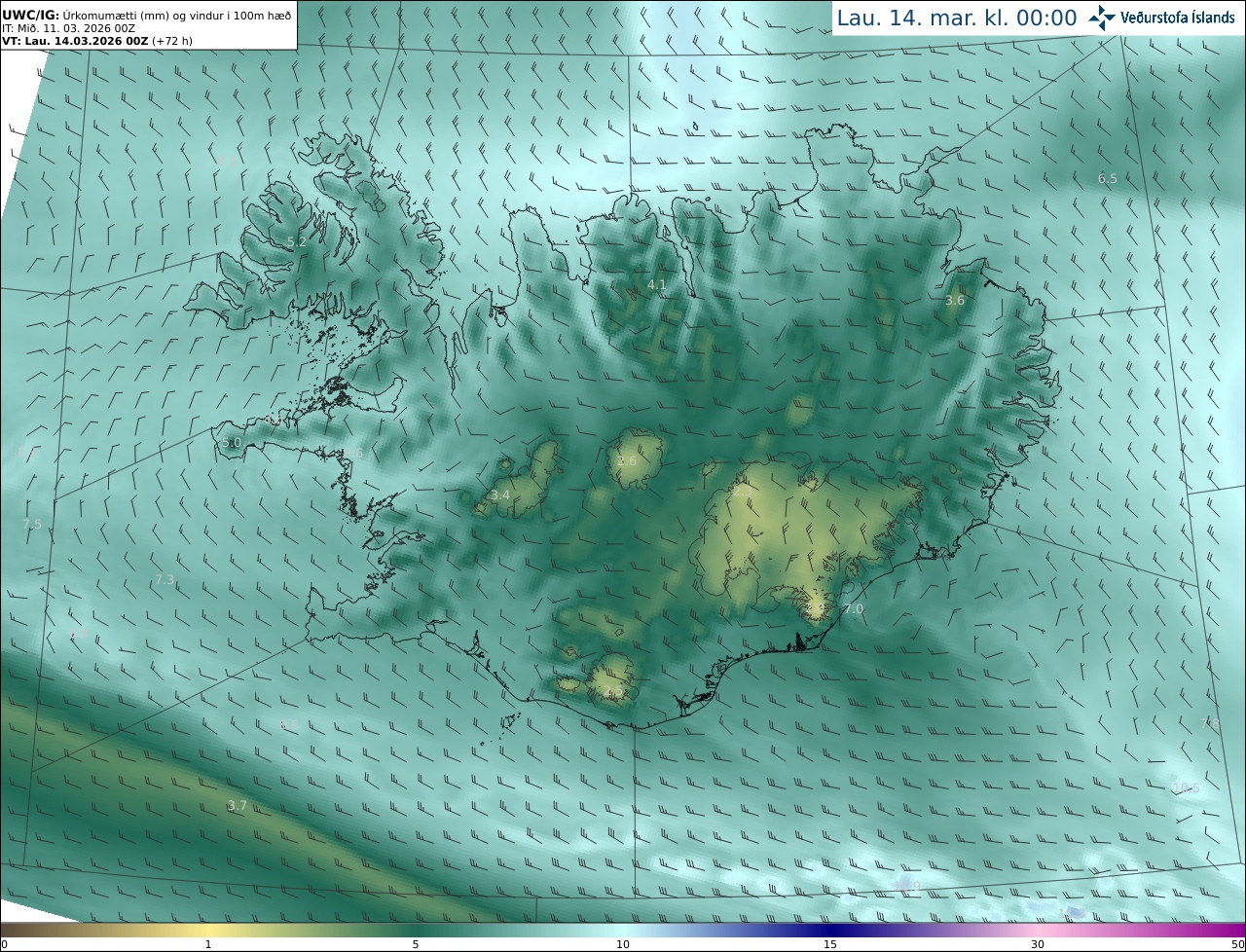Click the color scale at tick label 0
1246x952 pixels.
click(4, 944)
